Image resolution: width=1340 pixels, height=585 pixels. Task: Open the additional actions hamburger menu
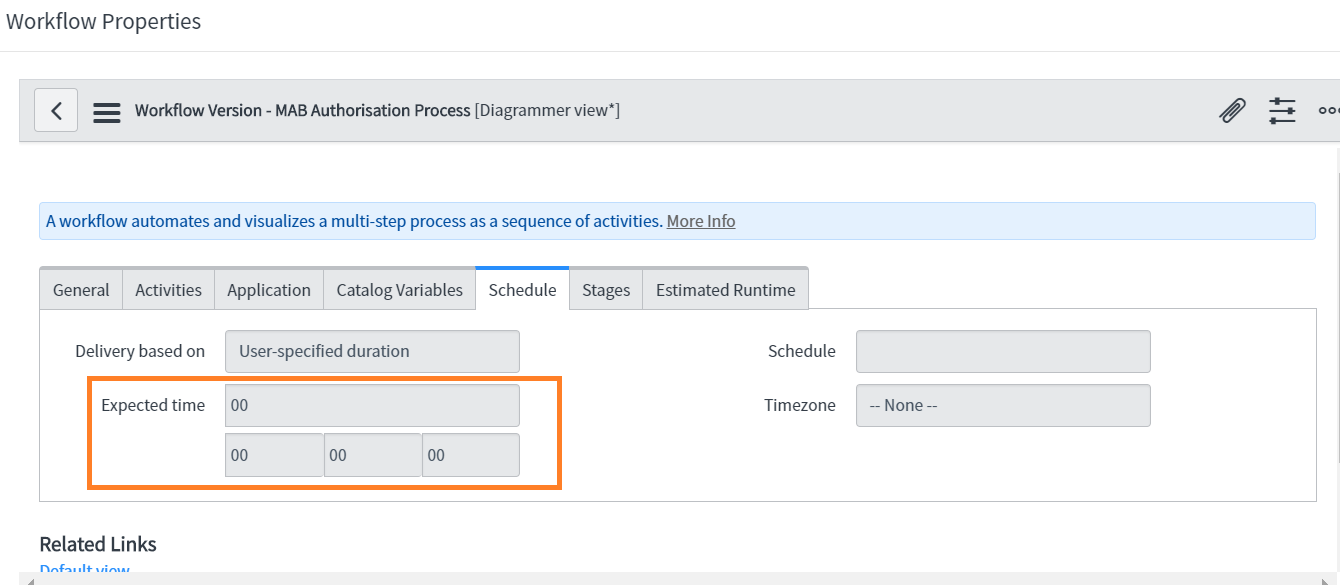click(x=106, y=111)
